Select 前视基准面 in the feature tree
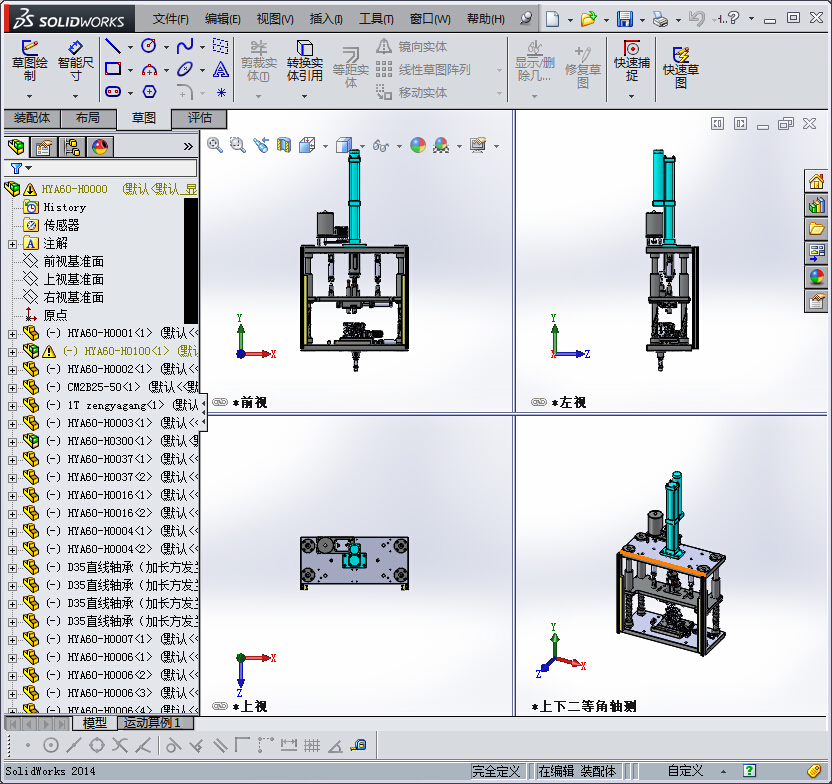 tap(73, 261)
